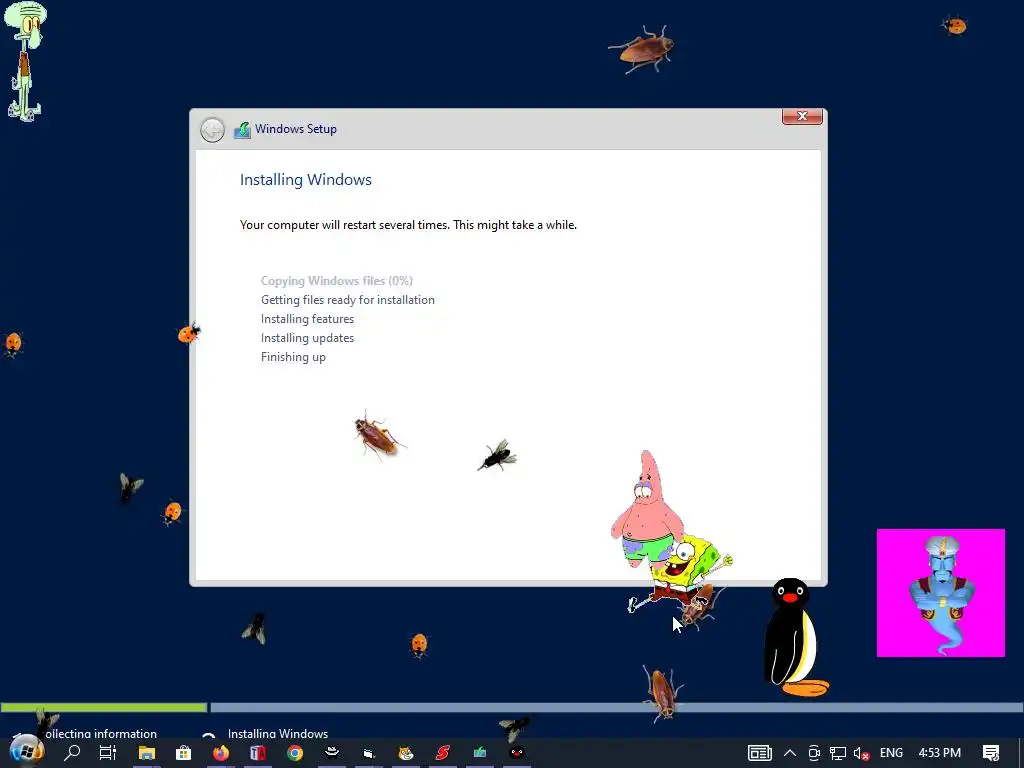This screenshot has height=768, width=1024.
Task: Click the Windows Setup back arrow
Action: 212,130
